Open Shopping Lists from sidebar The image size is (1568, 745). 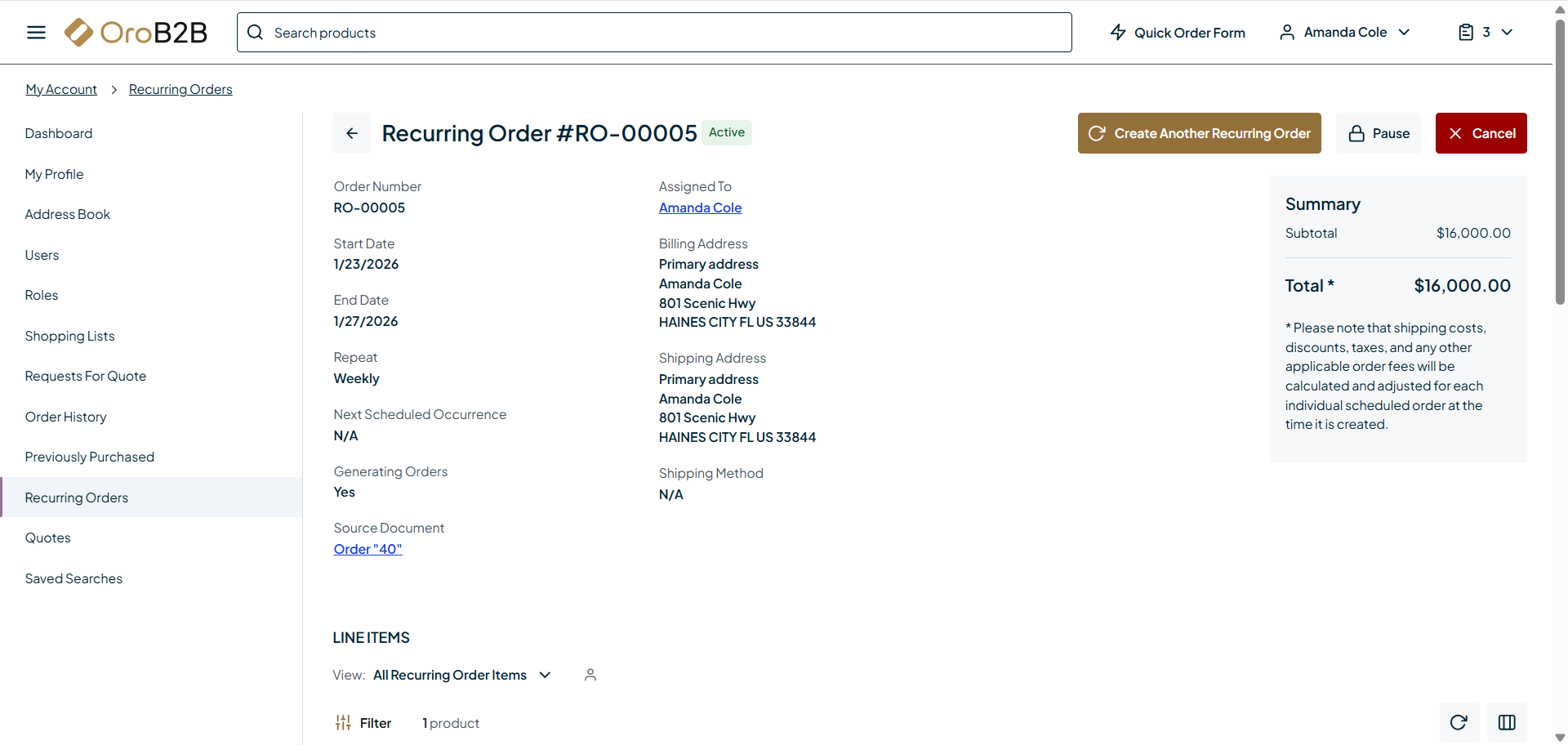pyautogui.click(x=70, y=336)
